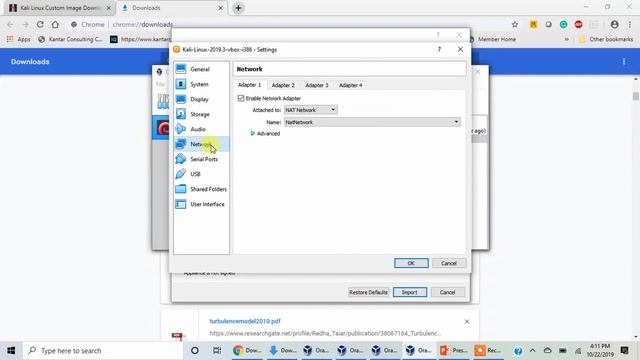Bookmark page with Chrome star icon
Viewport: 640px width, 360px height.
(515, 24)
